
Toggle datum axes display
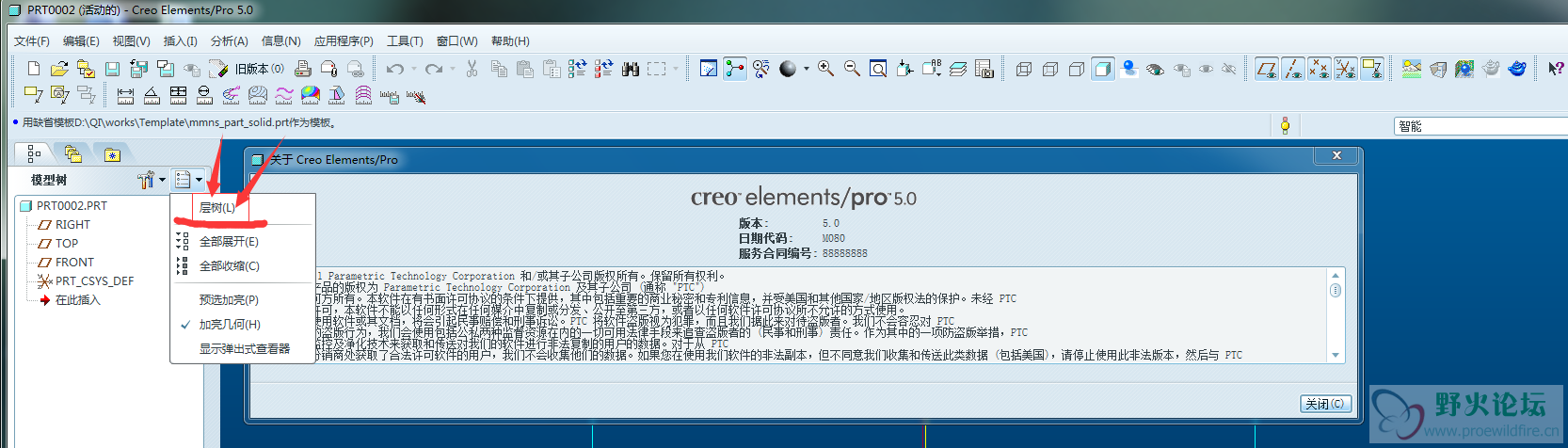(x=1293, y=69)
